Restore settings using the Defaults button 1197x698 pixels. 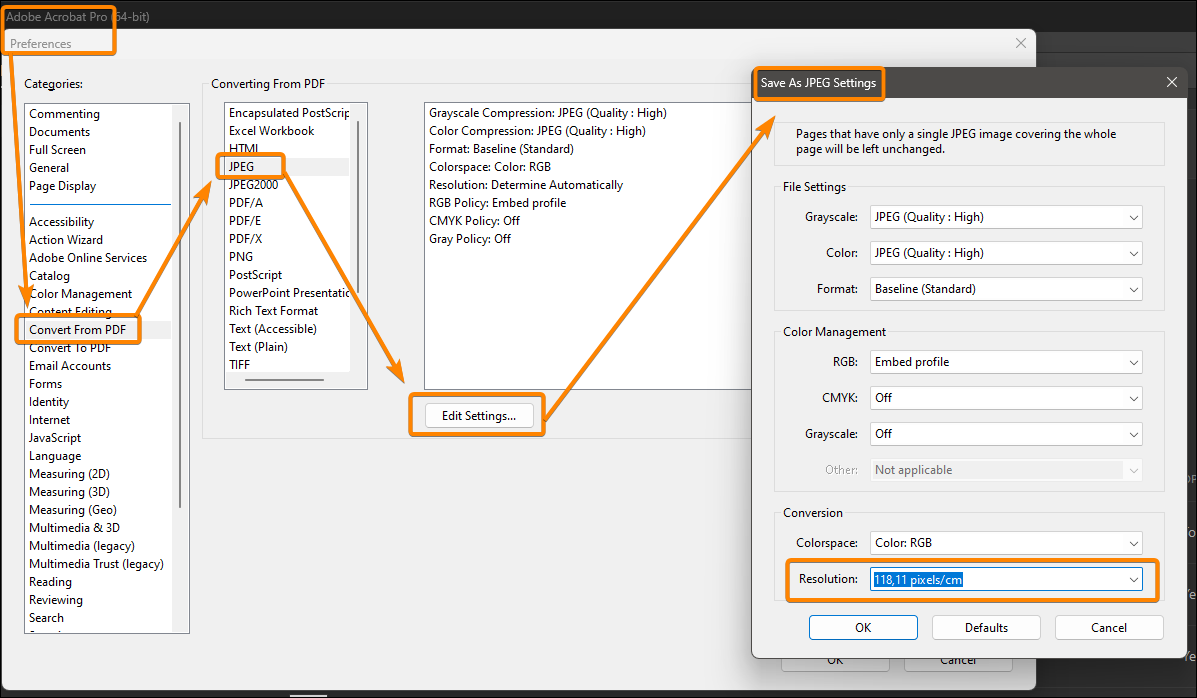coord(986,627)
